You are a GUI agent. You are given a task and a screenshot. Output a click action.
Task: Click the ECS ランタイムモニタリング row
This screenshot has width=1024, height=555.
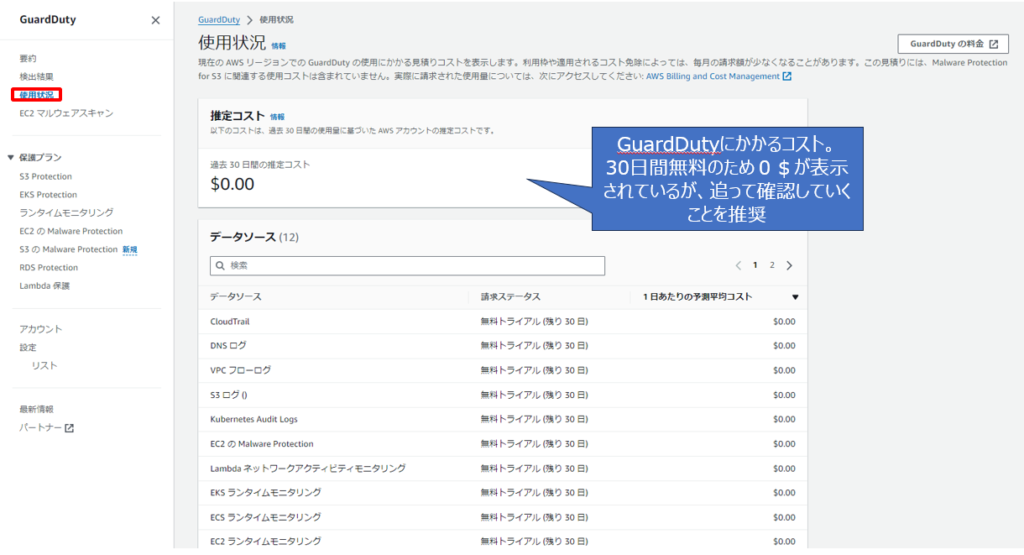point(503,517)
